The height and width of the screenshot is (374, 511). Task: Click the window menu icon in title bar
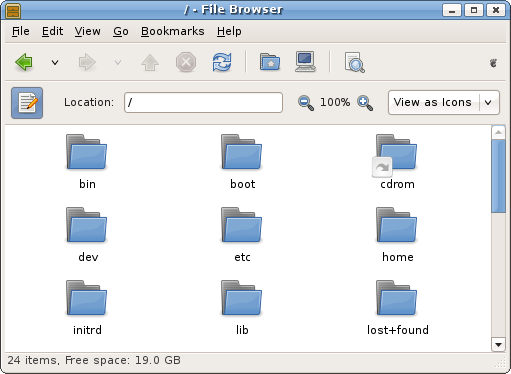[x=13, y=10]
